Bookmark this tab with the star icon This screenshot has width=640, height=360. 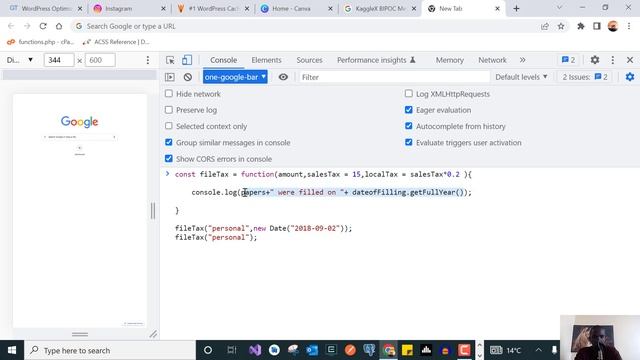pyautogui.click(x=561, y=26)
